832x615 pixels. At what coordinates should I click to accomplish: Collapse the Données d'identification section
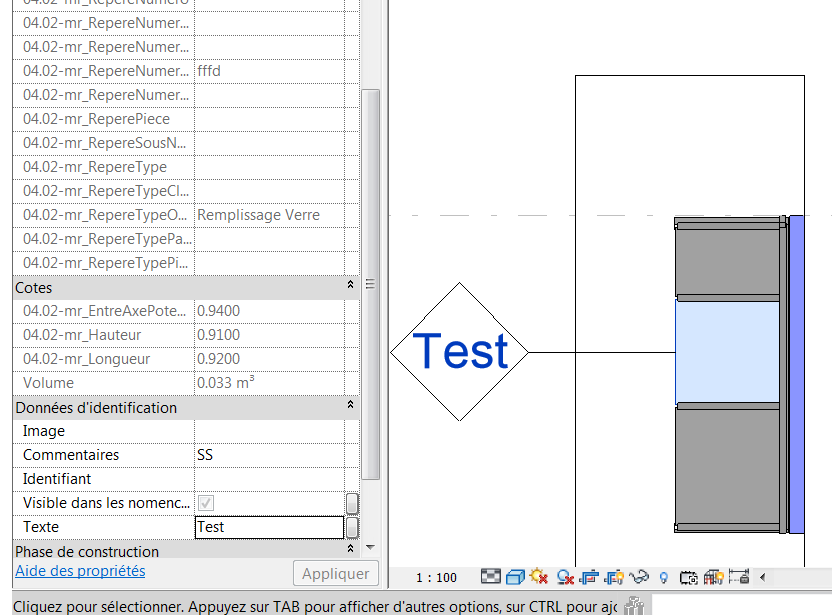coord(350,407)
